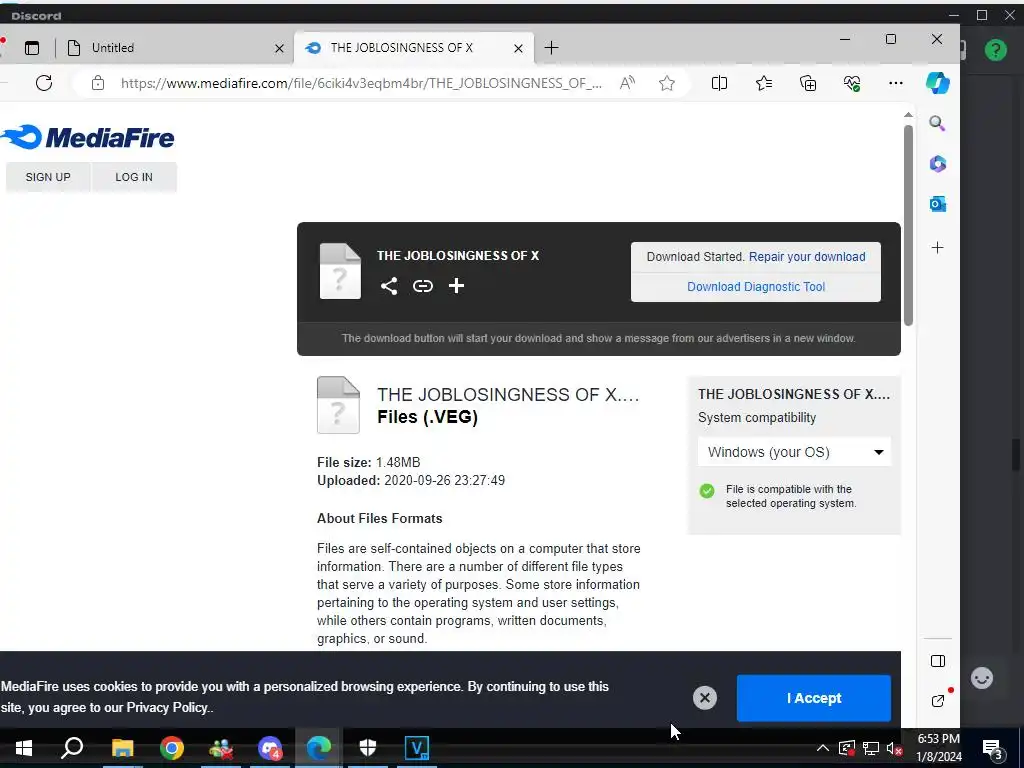Open Windows Security shield in taskbar
The image size is (1024, 768).
(368, 748)
